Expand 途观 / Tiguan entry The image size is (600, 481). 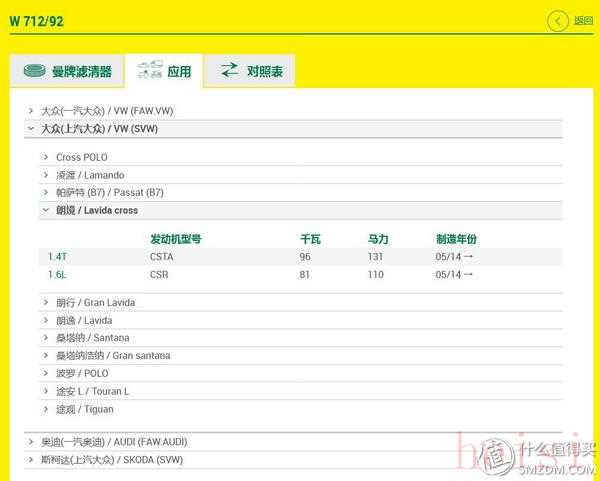click(x=84, y=409)
